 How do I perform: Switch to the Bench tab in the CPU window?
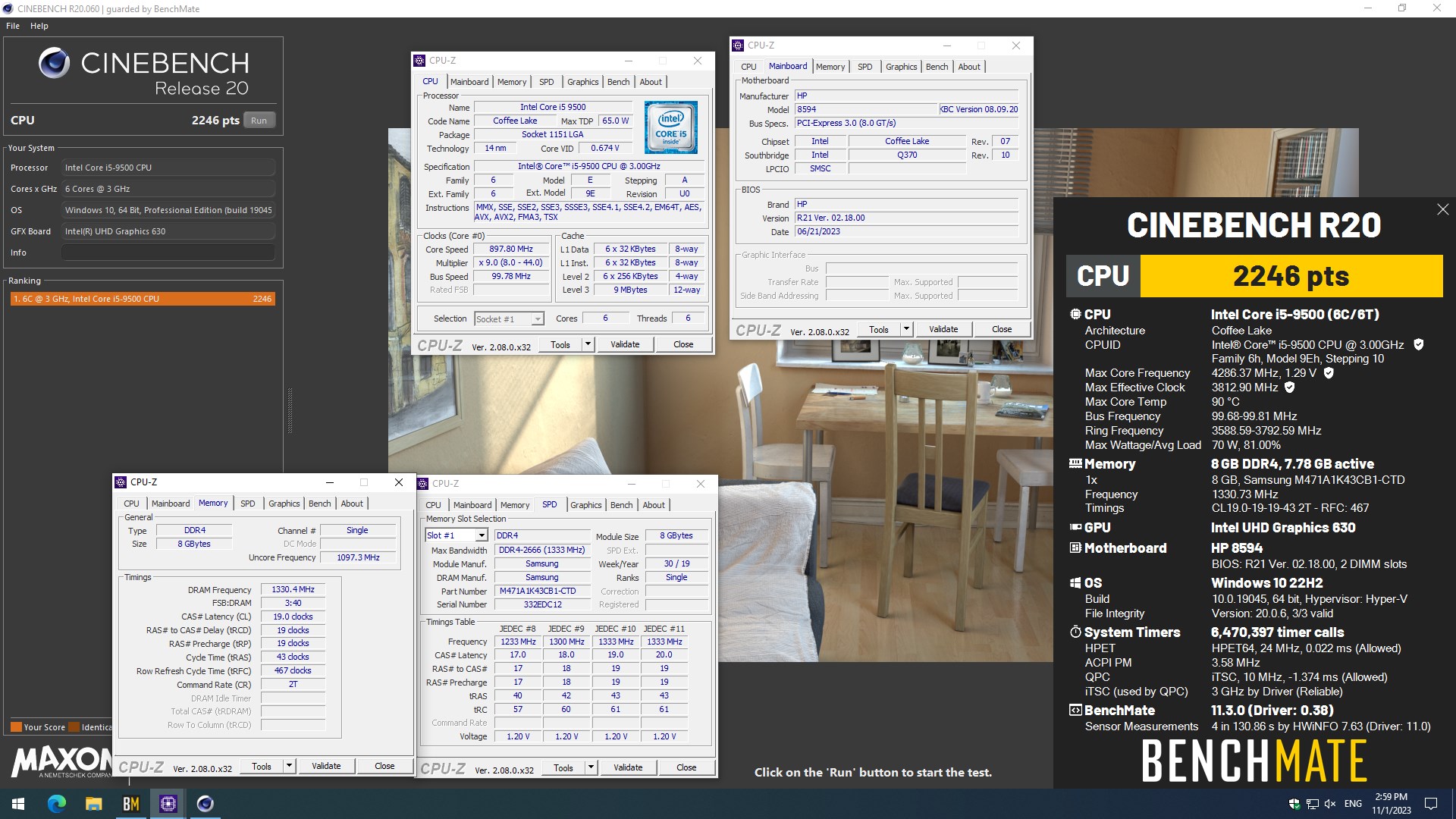(618, 82)
